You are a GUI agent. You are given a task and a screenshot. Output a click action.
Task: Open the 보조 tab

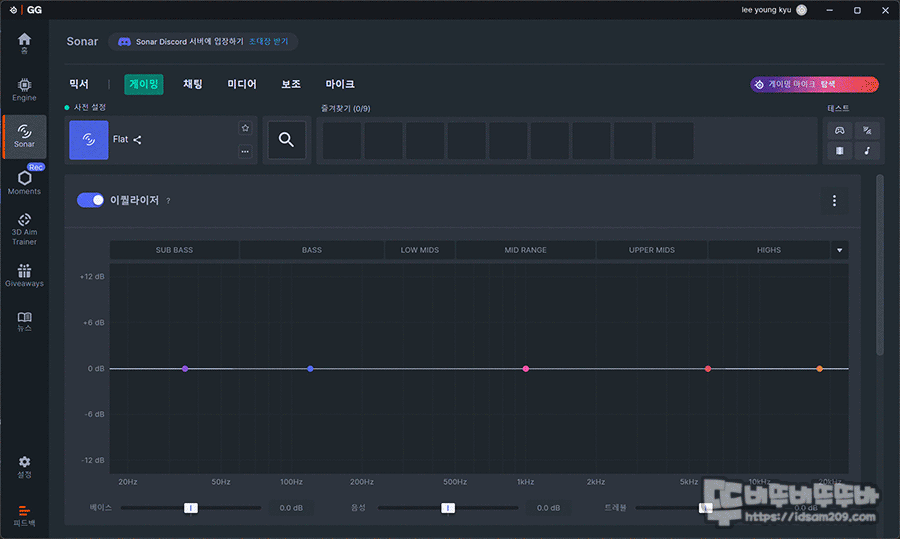pyautogui.click(x=291, y=84)
